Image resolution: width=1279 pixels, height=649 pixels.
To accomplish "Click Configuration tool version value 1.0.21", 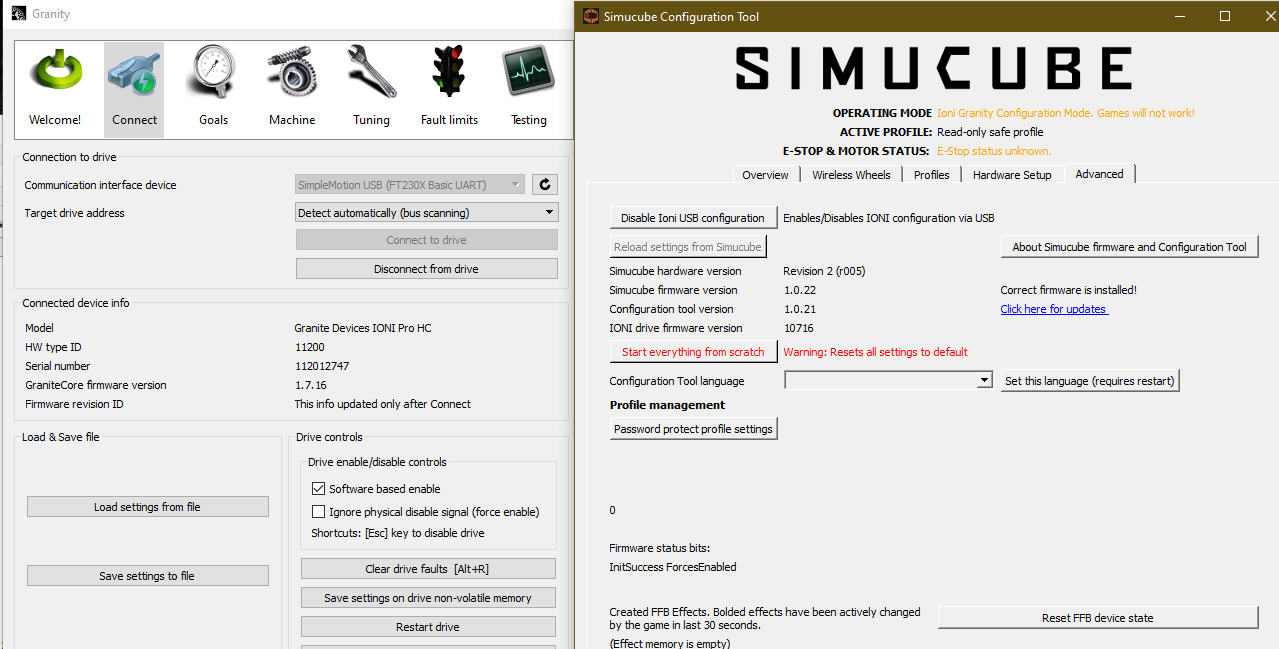I will [799, 309].
